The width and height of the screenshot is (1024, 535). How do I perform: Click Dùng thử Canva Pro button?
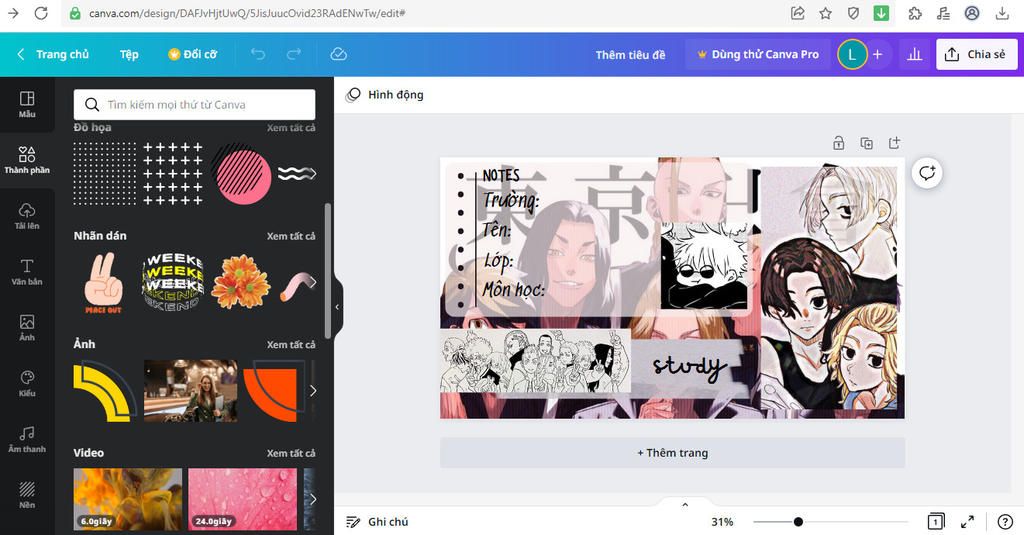click(x=758, y=55)
